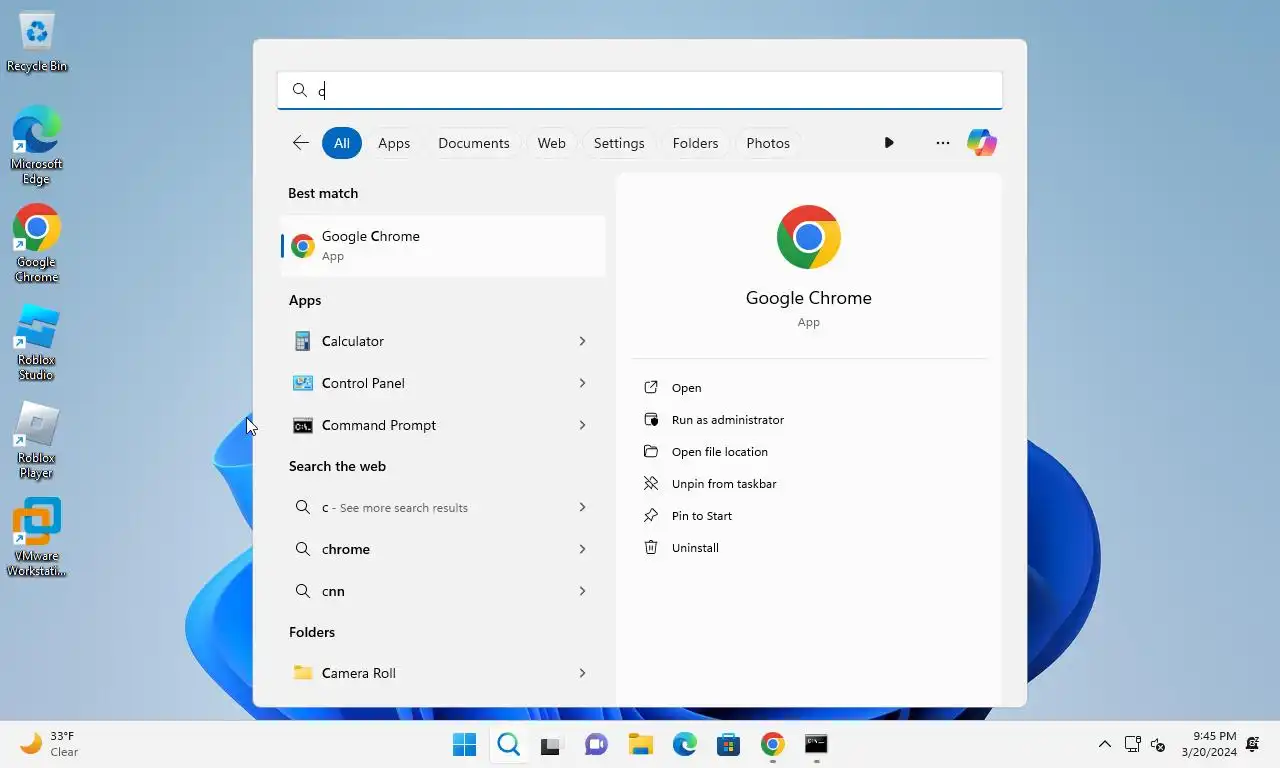Open the Chat app on taskbar
This screenshot has height=768, width=1280.
pos(596,744)
